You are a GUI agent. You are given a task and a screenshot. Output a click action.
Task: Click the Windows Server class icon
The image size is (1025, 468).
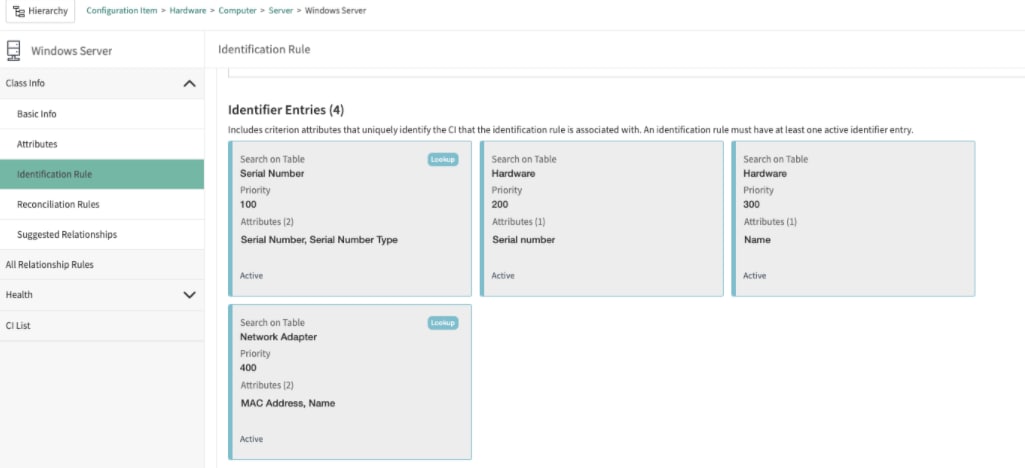(x=13, y=50)
